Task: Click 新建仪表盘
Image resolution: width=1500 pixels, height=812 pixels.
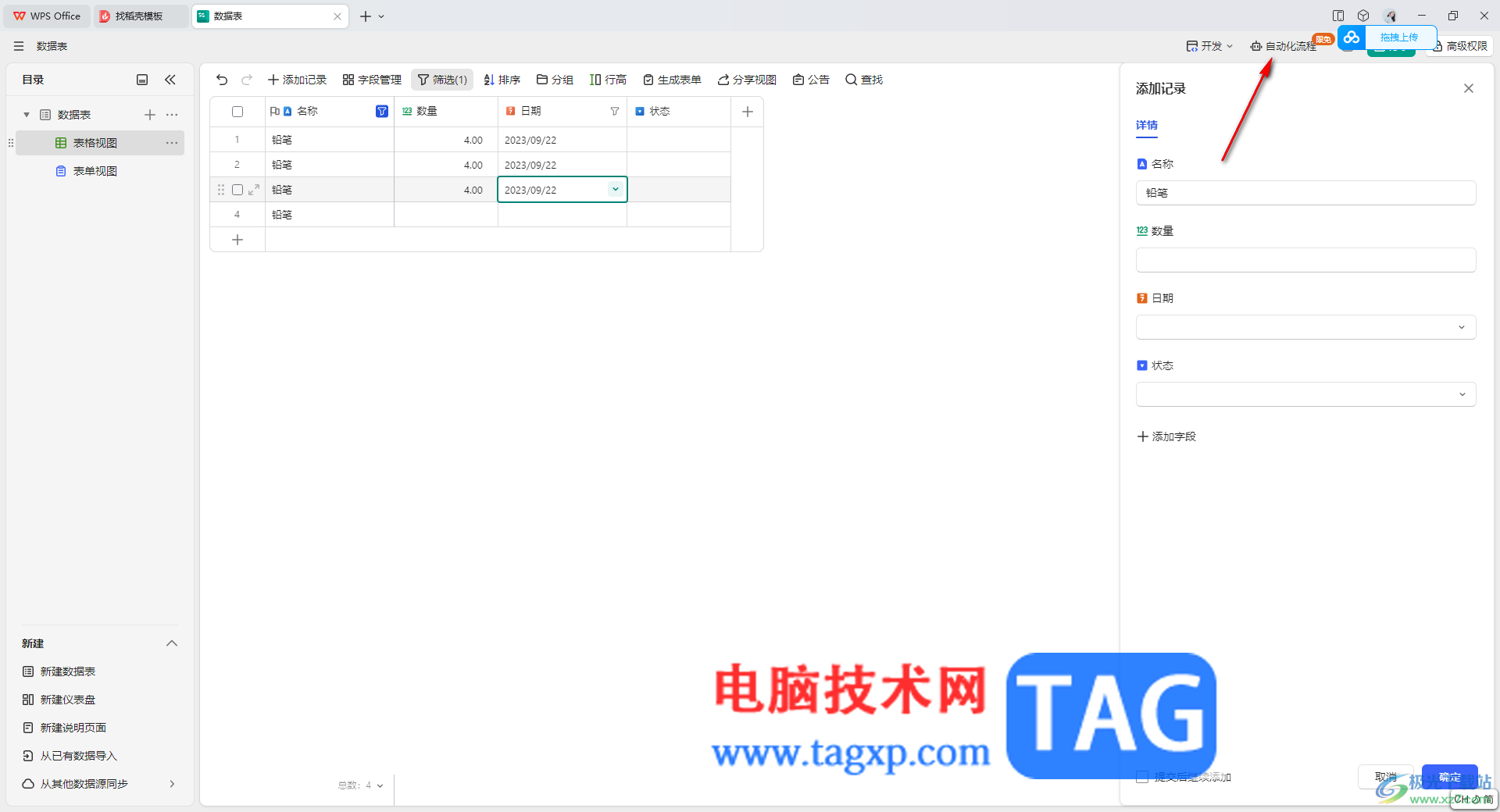Action: (x=59, y=700)
